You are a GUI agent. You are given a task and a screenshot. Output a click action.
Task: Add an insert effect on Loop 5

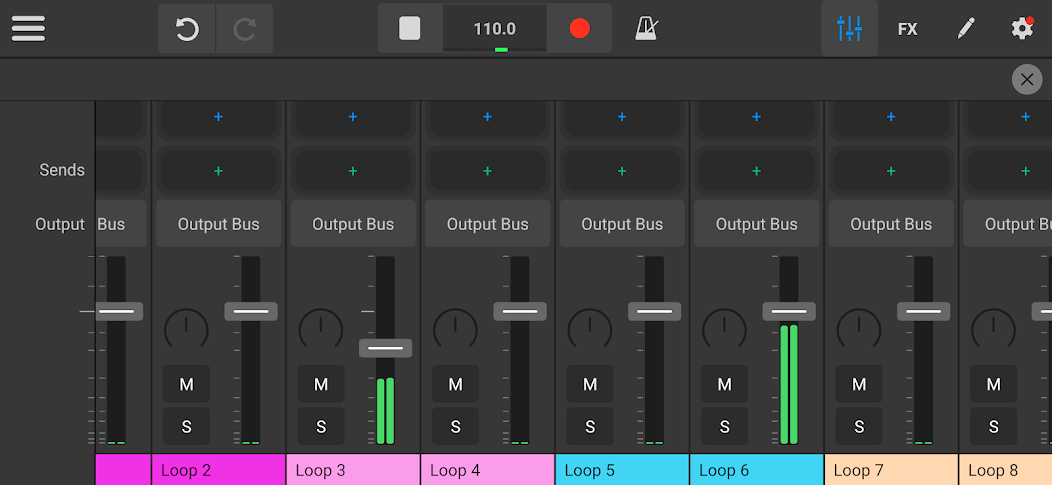click(x=622, y=117)
